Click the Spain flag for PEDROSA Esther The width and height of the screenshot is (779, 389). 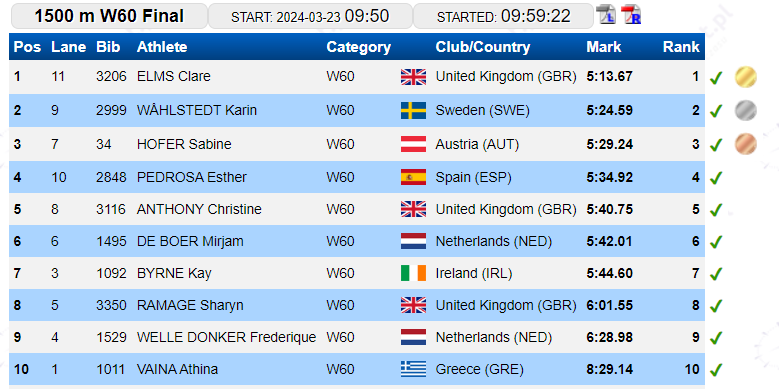pyautogui.click(x=413, y=177)
